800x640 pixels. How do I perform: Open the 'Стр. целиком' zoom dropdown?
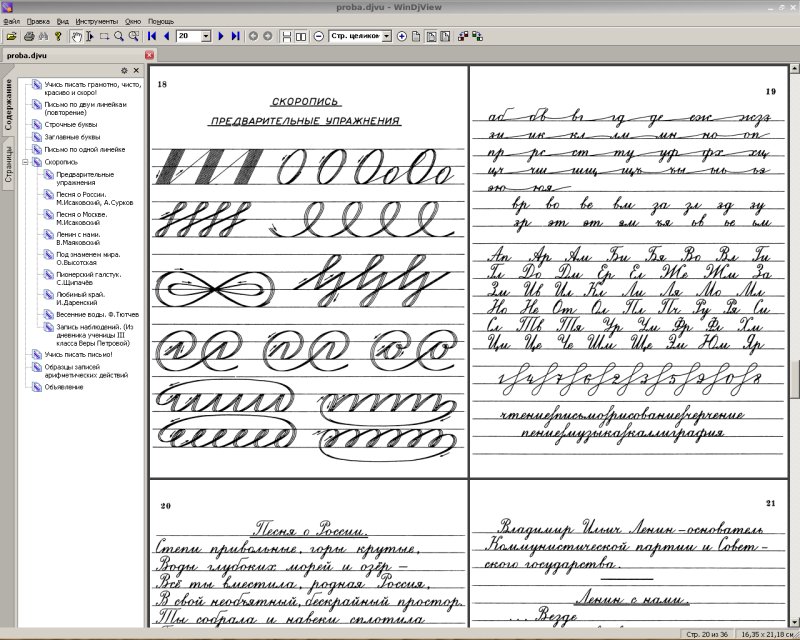[x=386, y=36]
